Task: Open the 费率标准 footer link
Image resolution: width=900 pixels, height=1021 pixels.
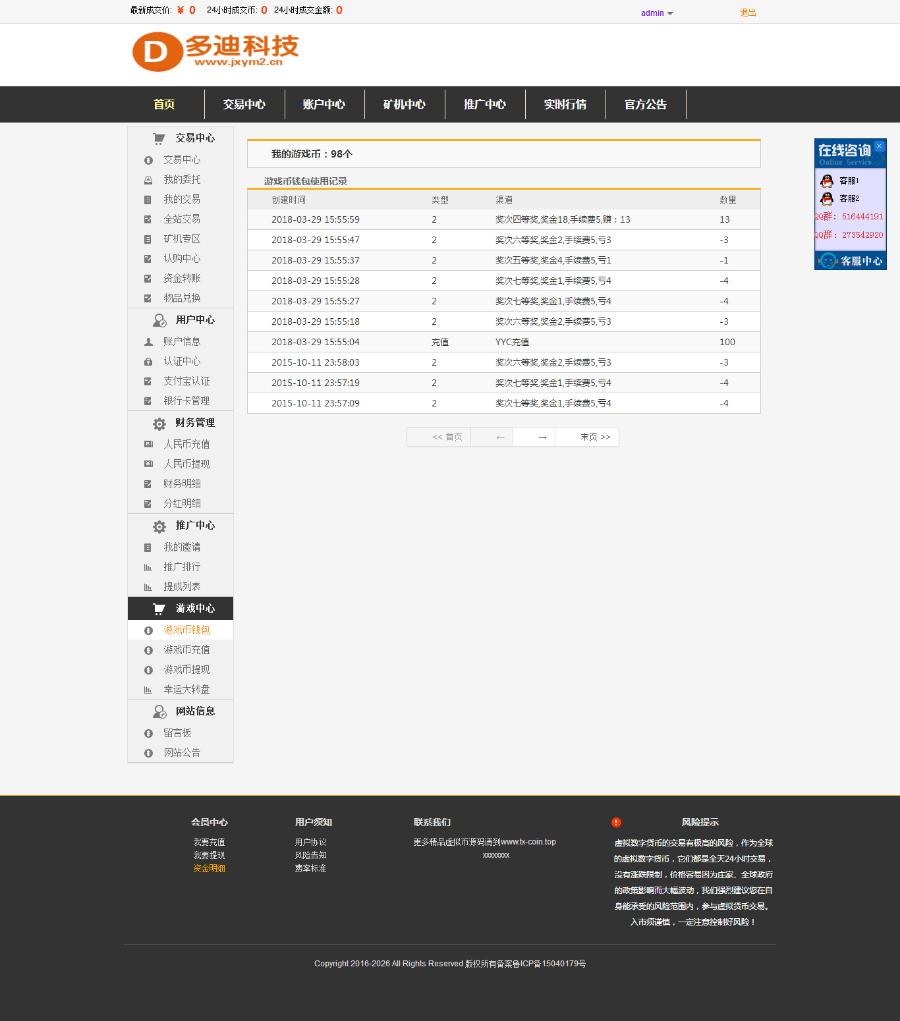Action: pos(311,868)
